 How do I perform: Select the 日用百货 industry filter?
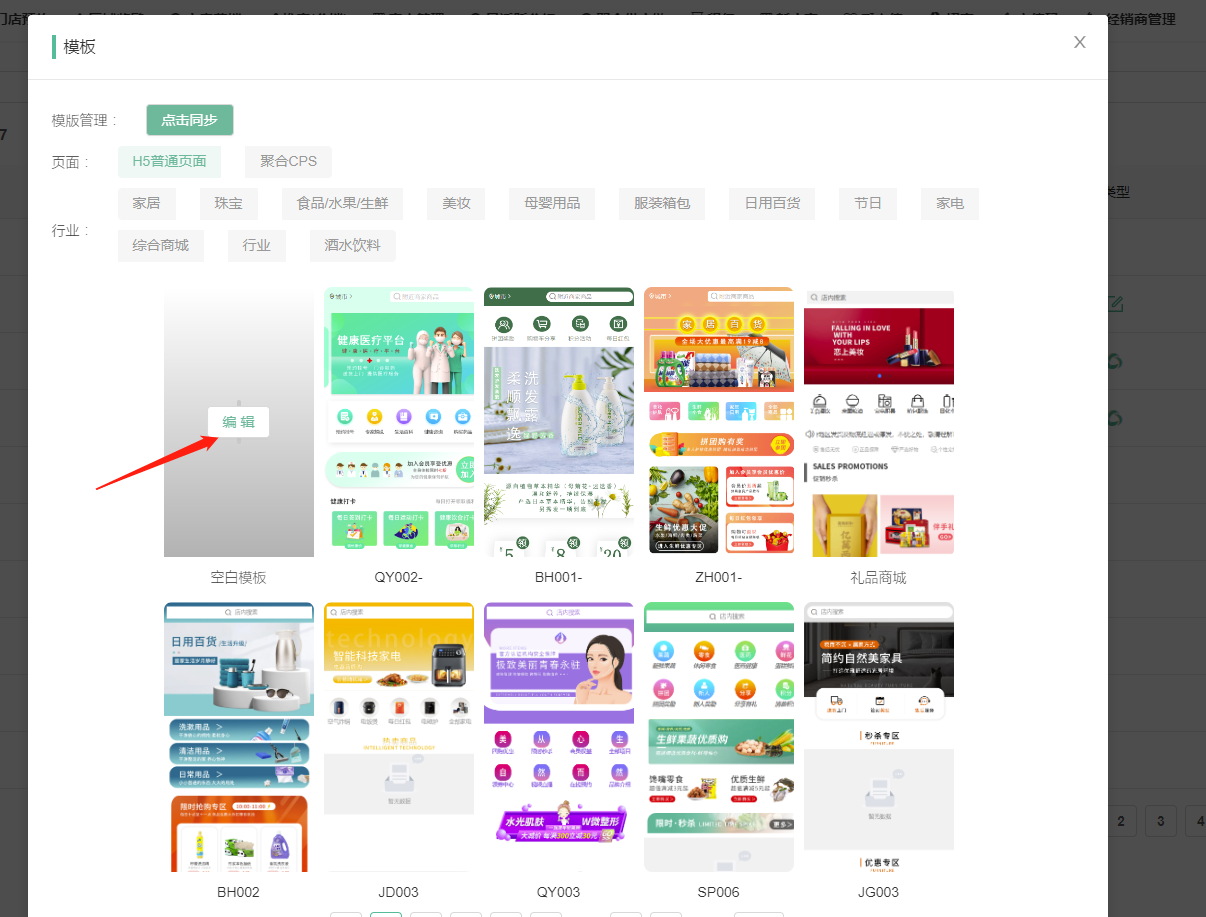click(x=771, y=204)
